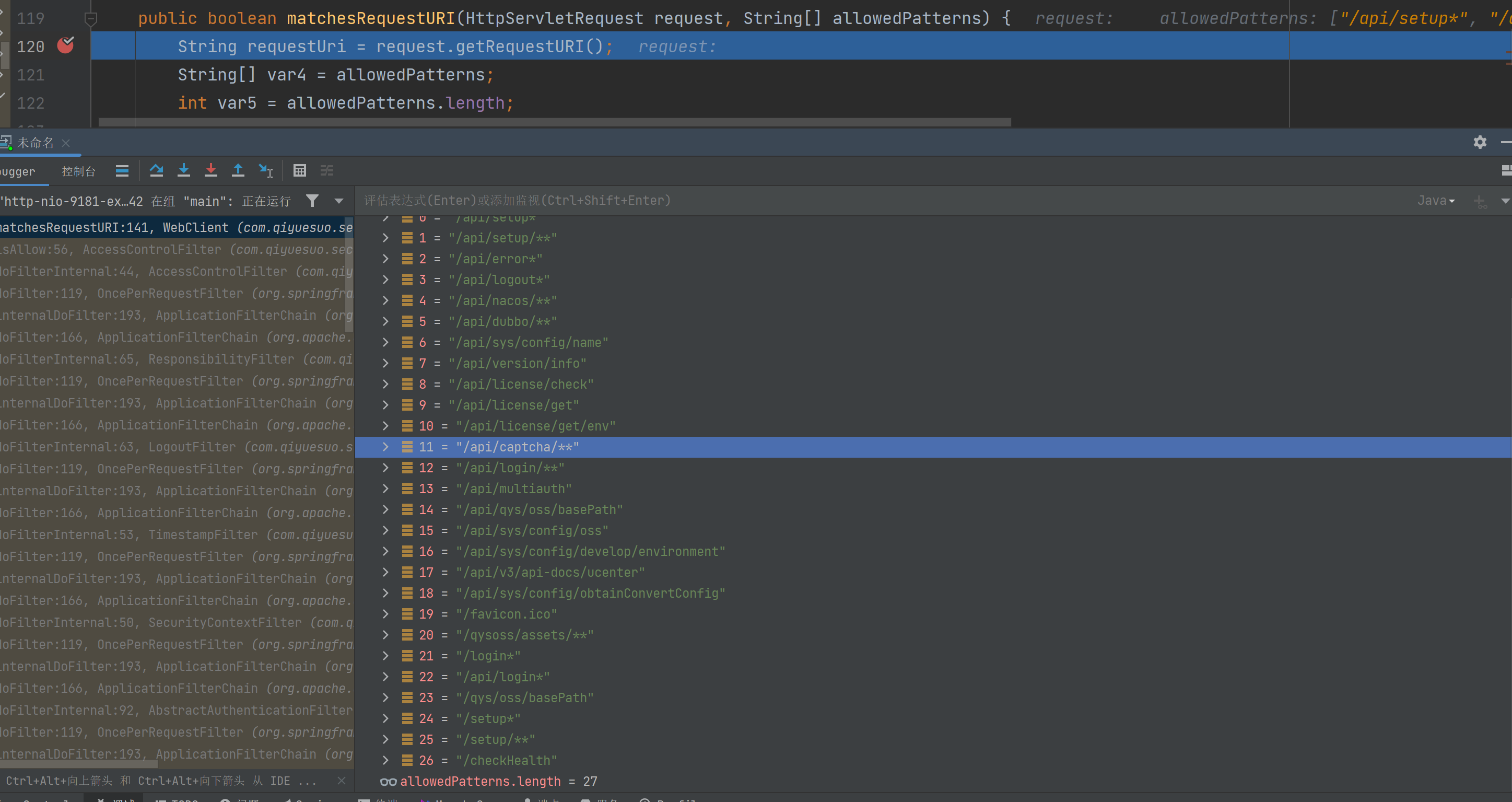Open the thread selector dropdown arrow
Screen dimensions: 1512x802
pyautogui.click(x=338, y=201)
